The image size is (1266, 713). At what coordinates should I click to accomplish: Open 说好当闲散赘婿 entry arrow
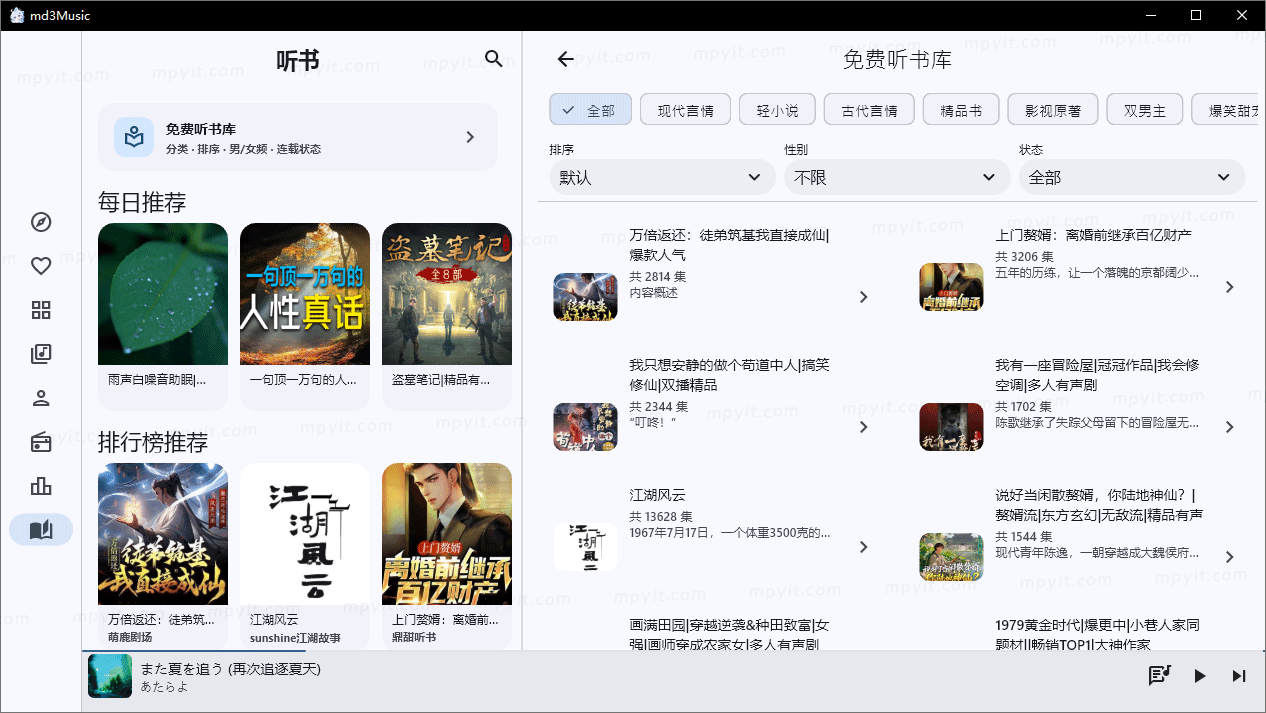tap(1230, 557)
